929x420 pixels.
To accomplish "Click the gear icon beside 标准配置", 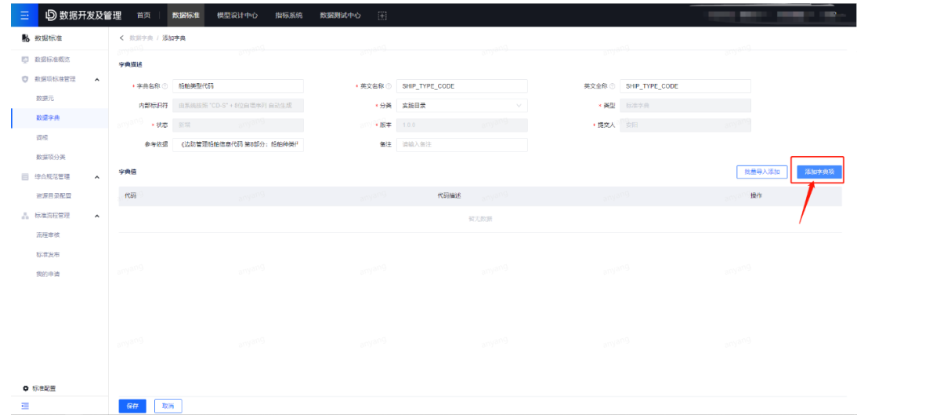I will (25, 389).
